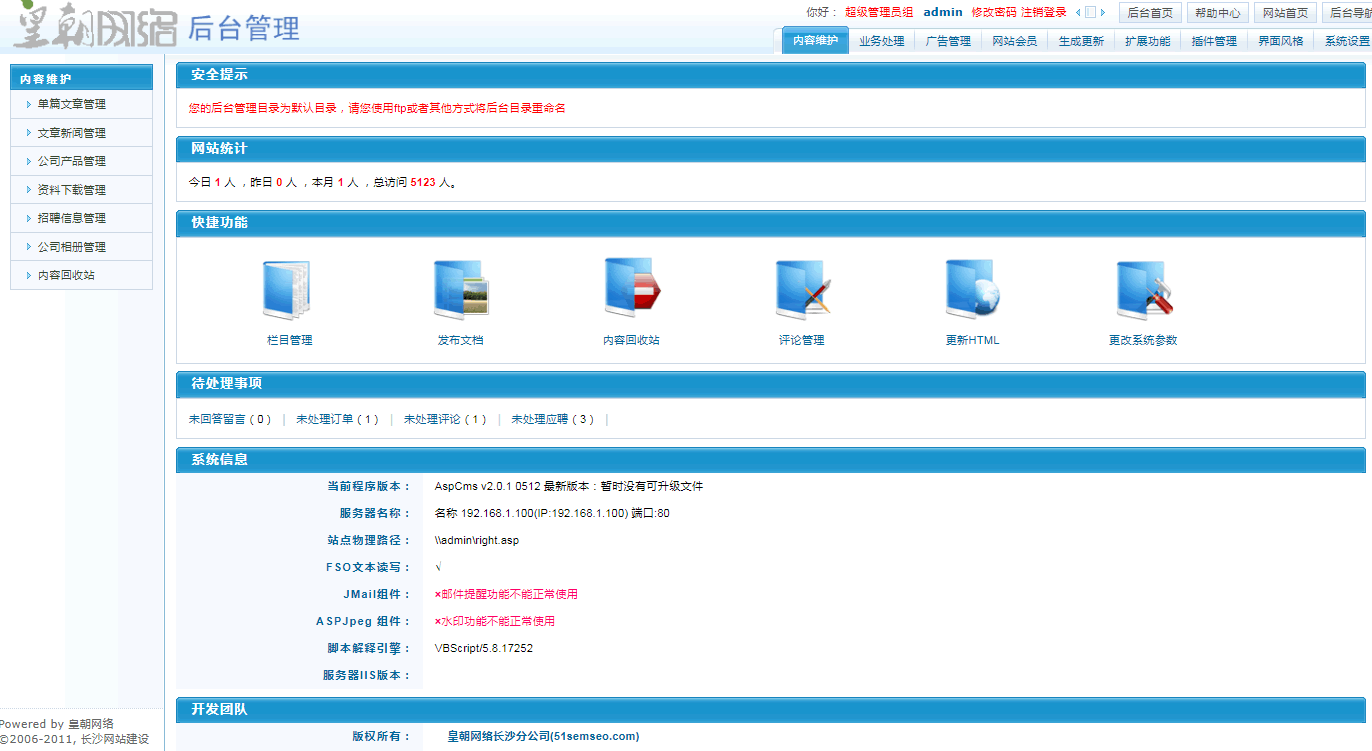Click the 发布文档 shortcut icon
This screenshot has height=751, width=1372.
click(x=460, y=290)
